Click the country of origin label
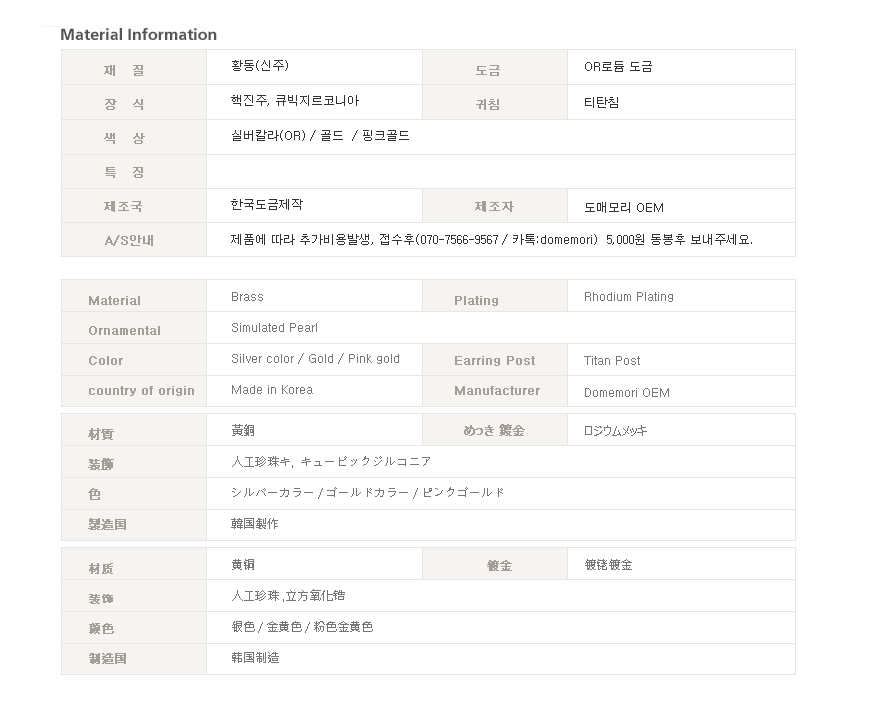Screen dimensions: 872x704 tap(141, 391)
